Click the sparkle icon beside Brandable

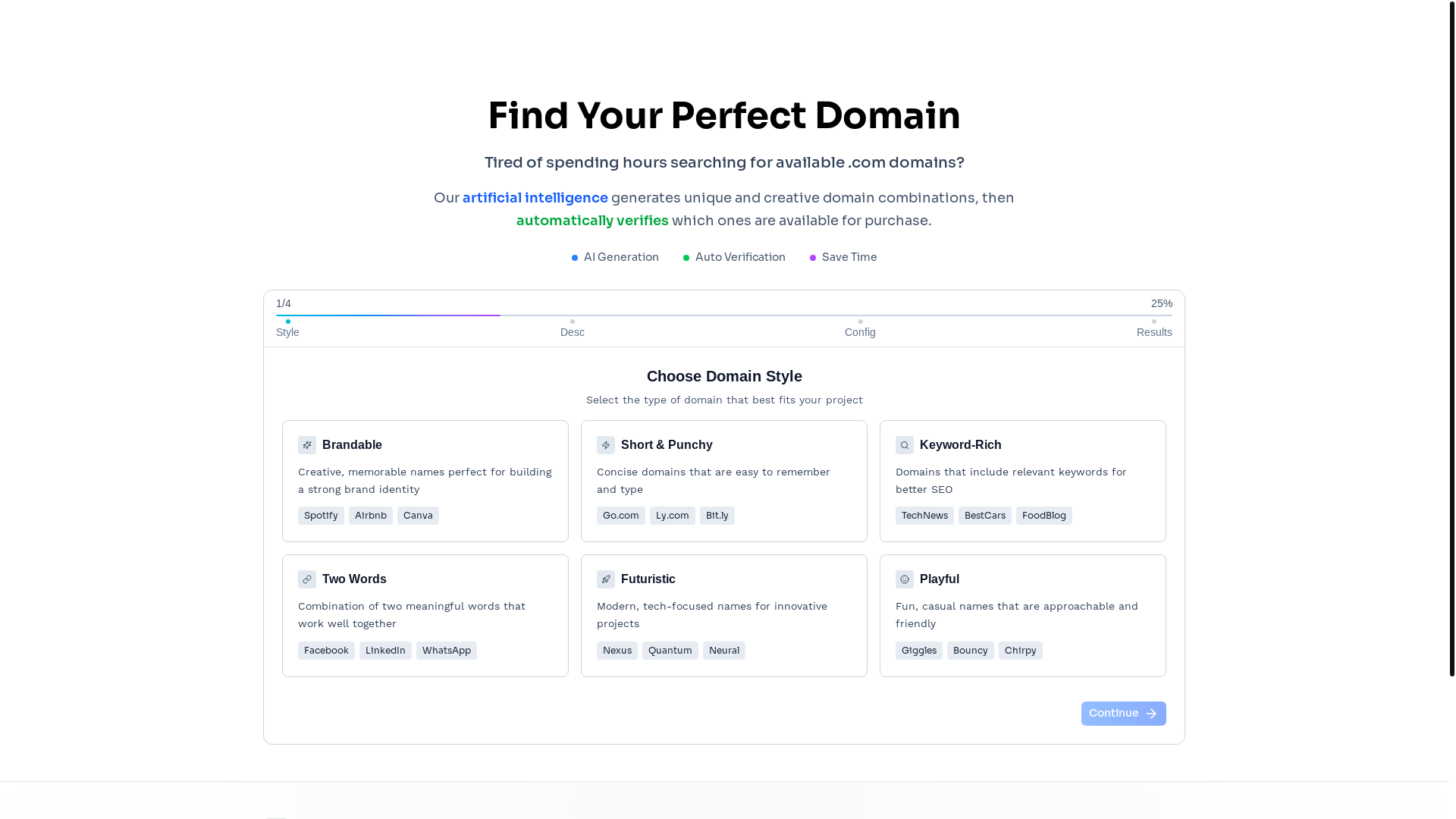tap(307, 445)
